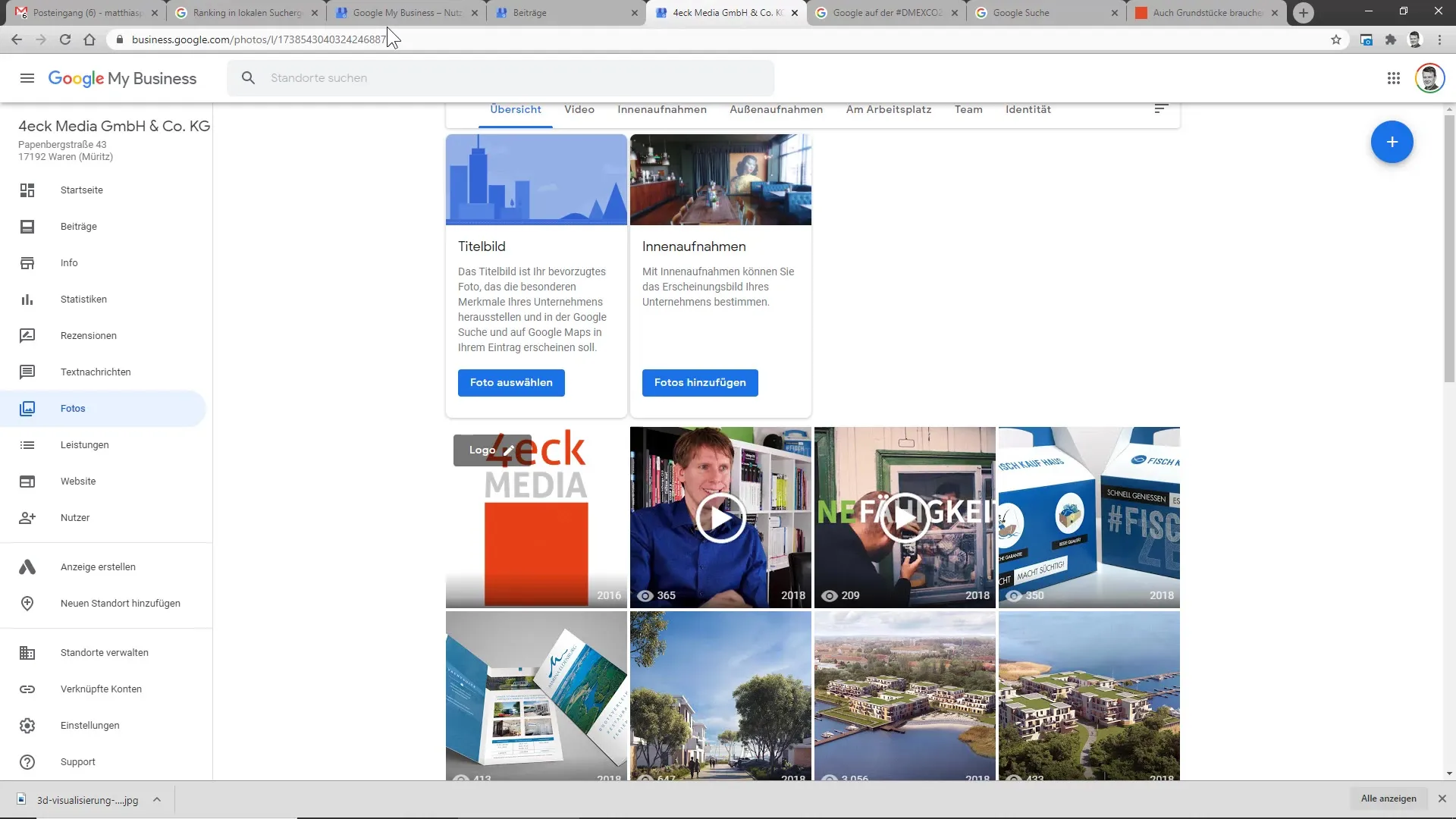Open the Statistiken sidebar link

pyautogui.click(x=83, y=300)
